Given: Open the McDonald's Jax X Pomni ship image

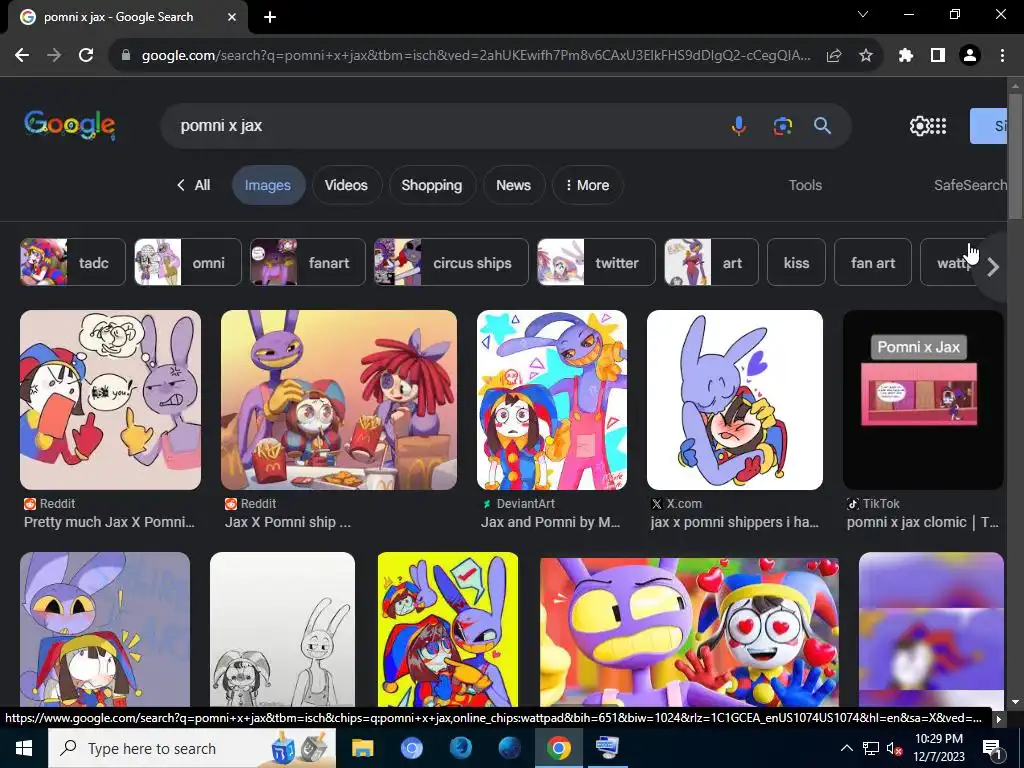Looking at the screenshot, I should click(339, 400).
